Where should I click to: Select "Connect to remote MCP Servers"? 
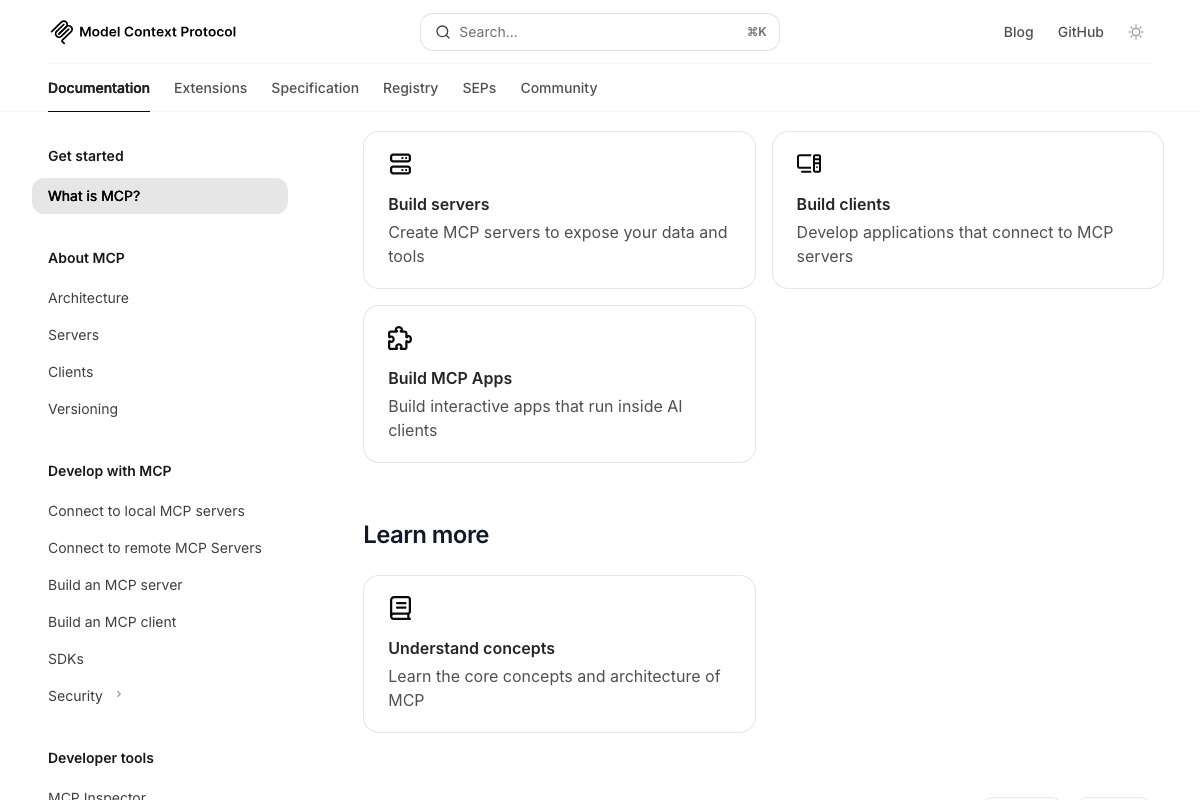[155, 548]
